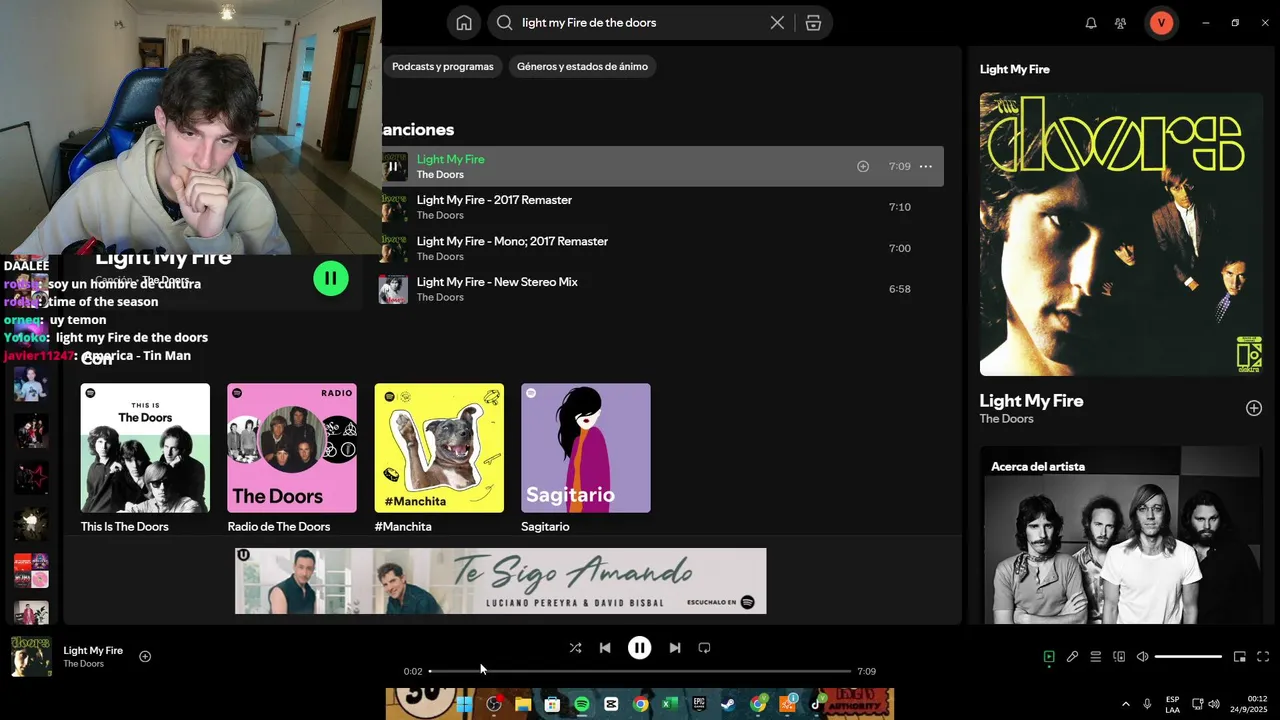Toggle the Now Playing view button
Viewport: 1280px width, 720px height.
point(1049,657)
